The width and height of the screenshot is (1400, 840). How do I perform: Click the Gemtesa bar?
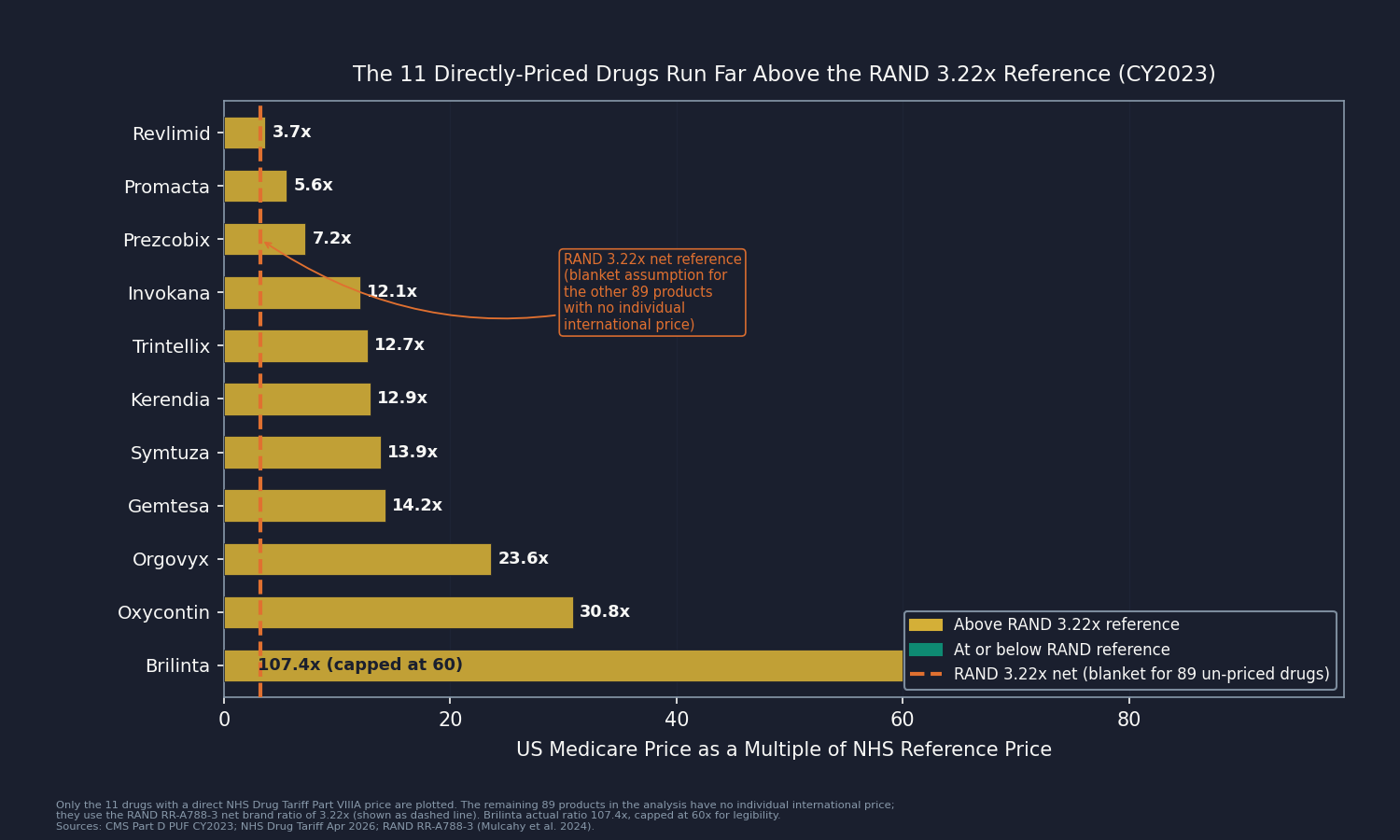(x=304, y=506)
